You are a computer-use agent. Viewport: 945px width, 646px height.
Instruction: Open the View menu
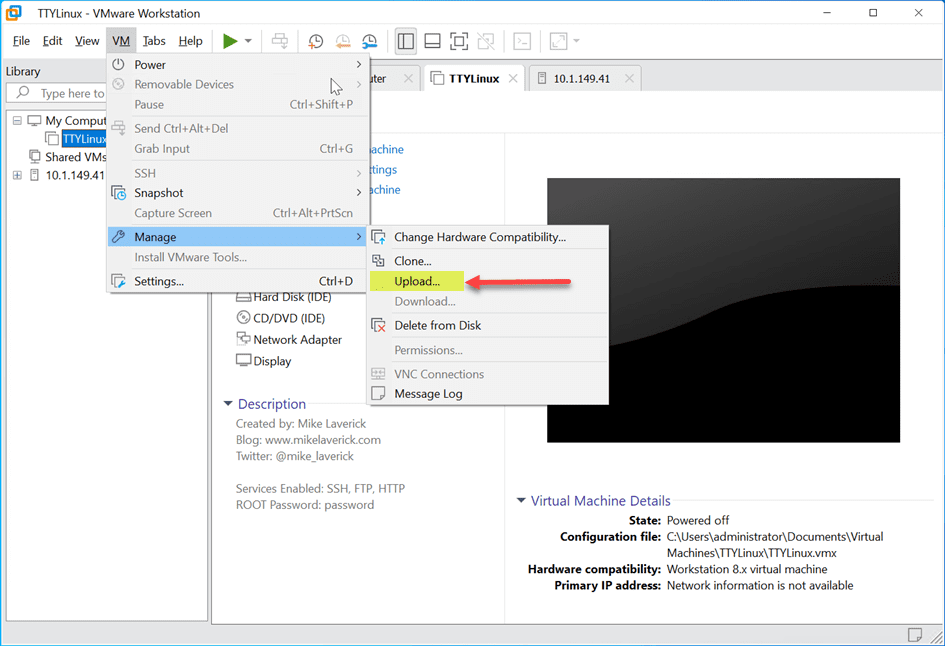tap(87, 41)
